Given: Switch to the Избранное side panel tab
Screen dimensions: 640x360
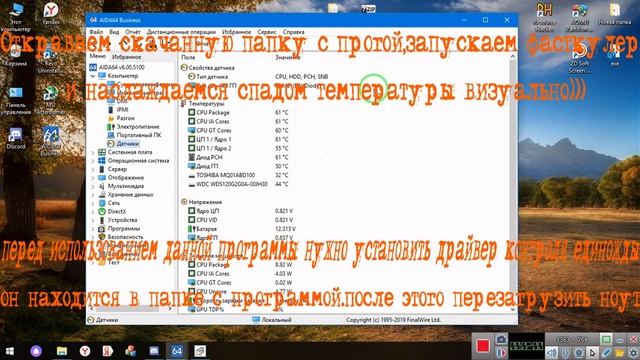Looking at the screenshot, I should point(127,57).
